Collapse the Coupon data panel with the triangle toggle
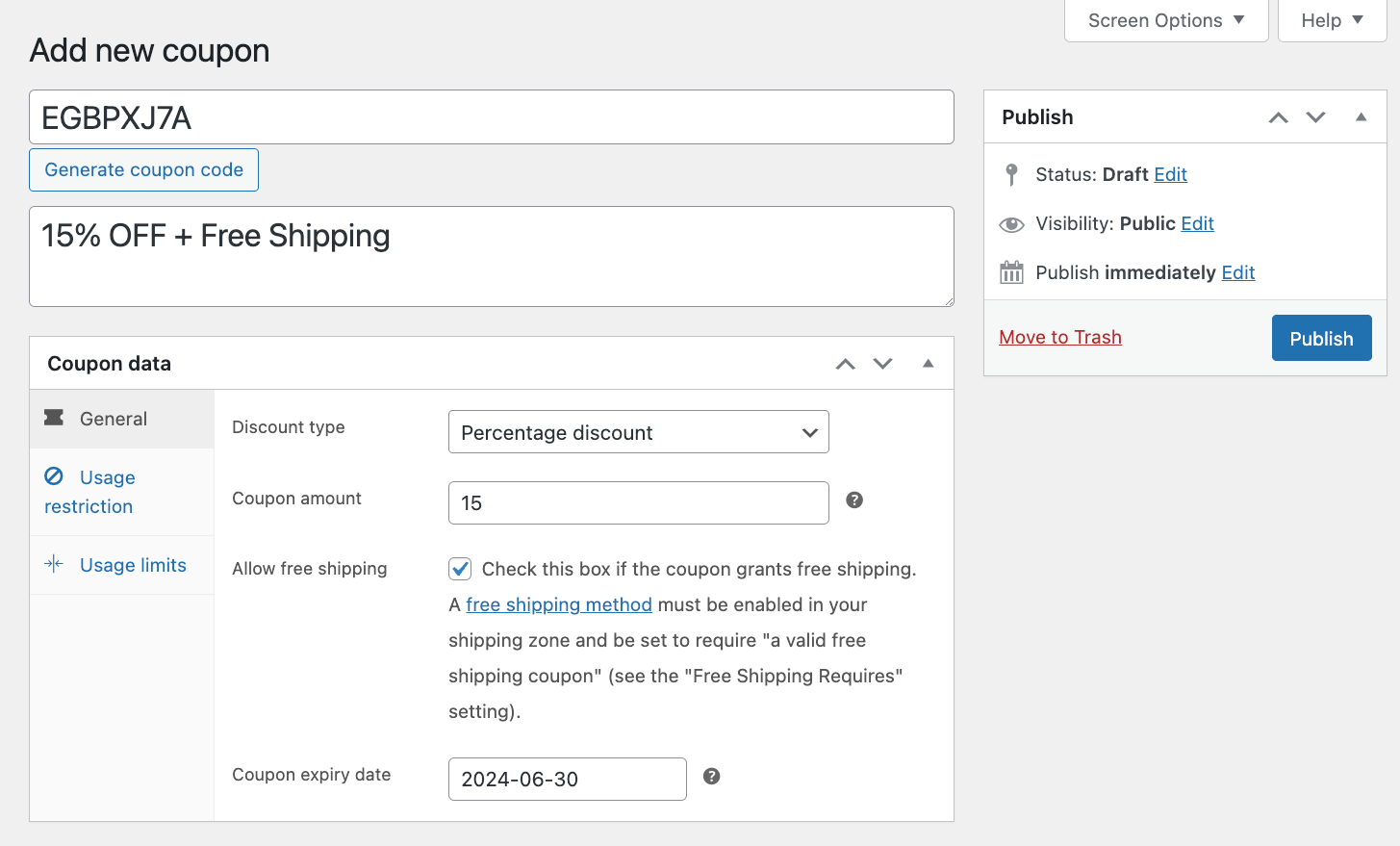1400x846 pixels. coord(928,364)
